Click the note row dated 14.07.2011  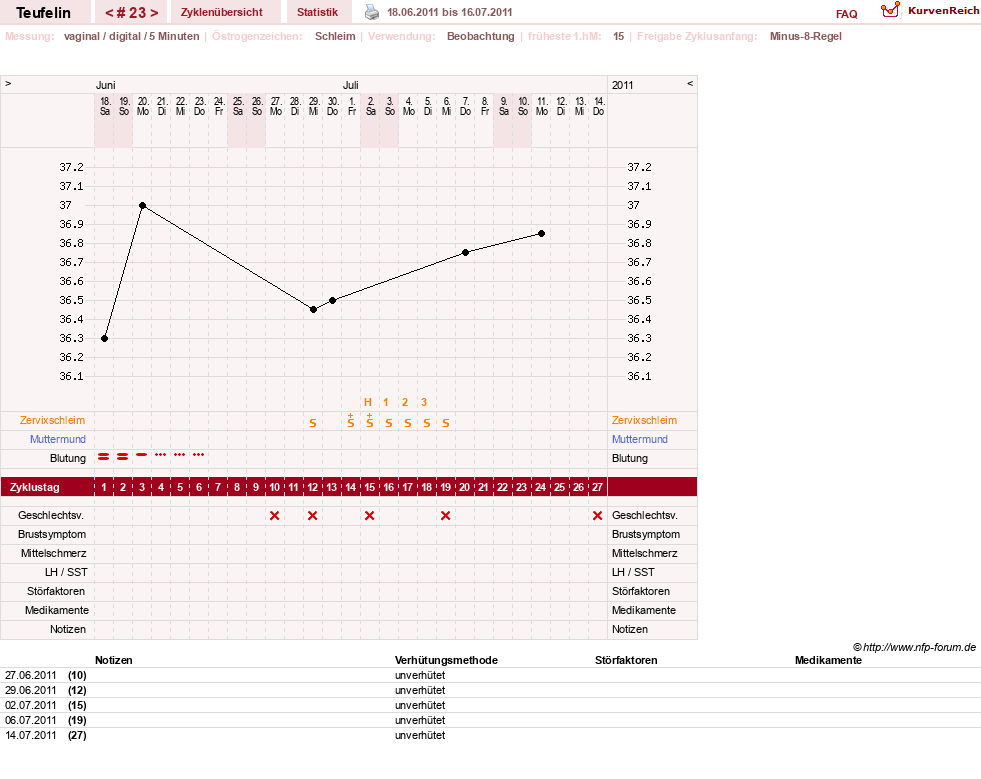click(490, 735)
